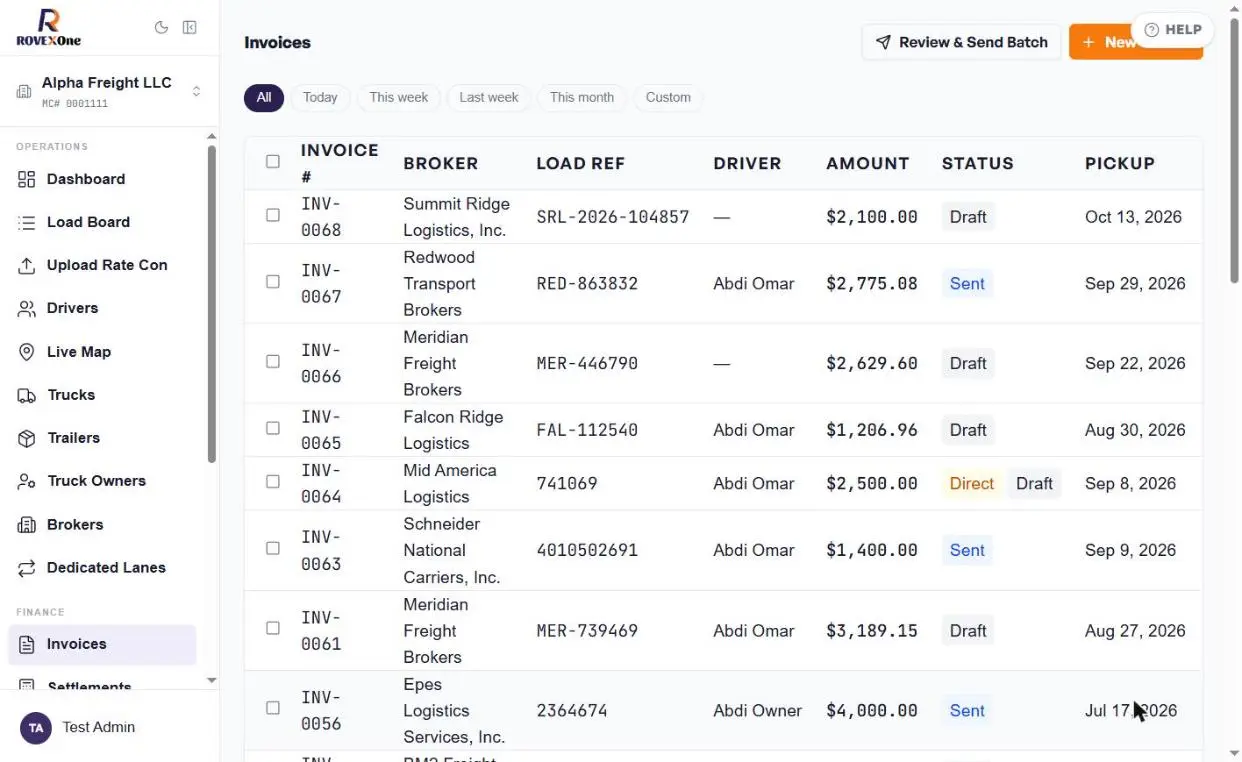Click broker Mid America Logistics
Viewport: 1242px width, 762px height.
pos(449,483)
